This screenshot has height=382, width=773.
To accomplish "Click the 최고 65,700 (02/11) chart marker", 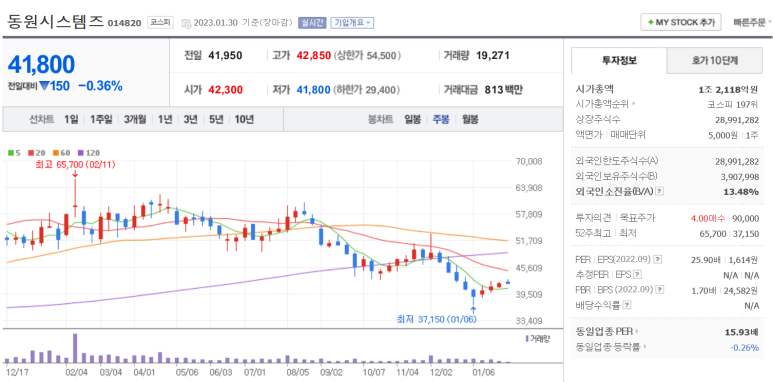I will 75,165.
